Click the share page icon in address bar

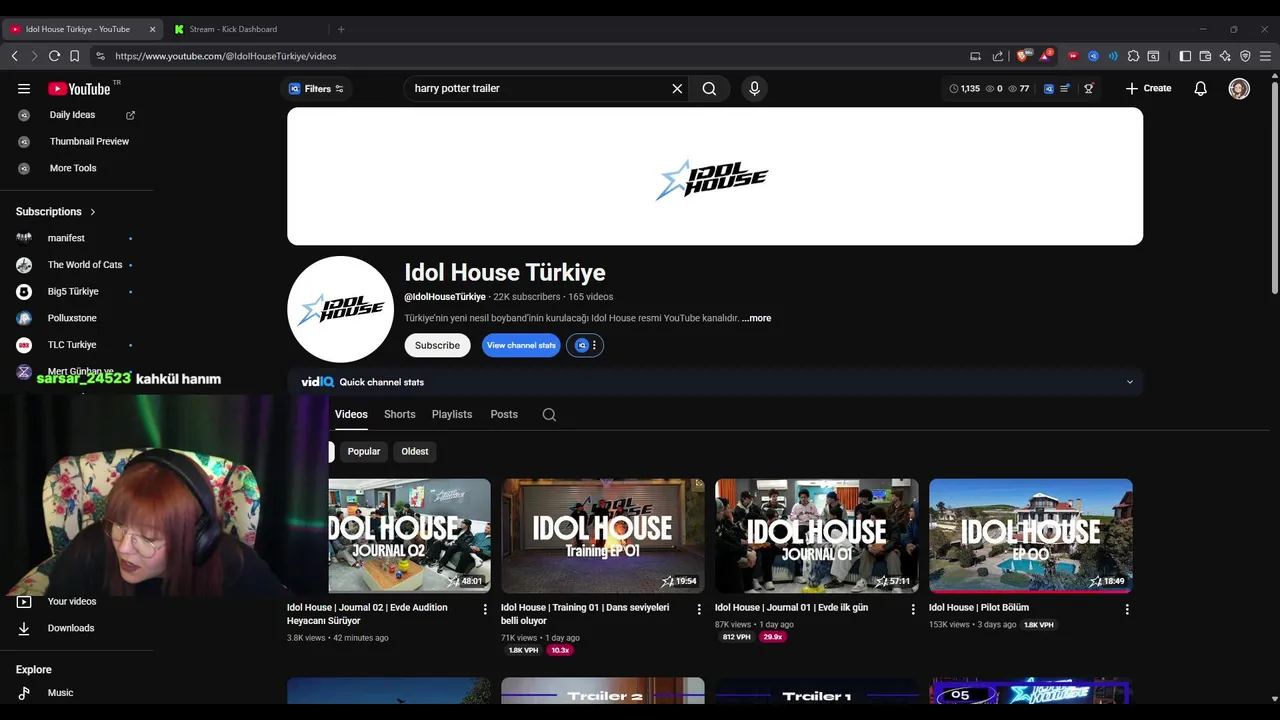click(x=998, y=56)
